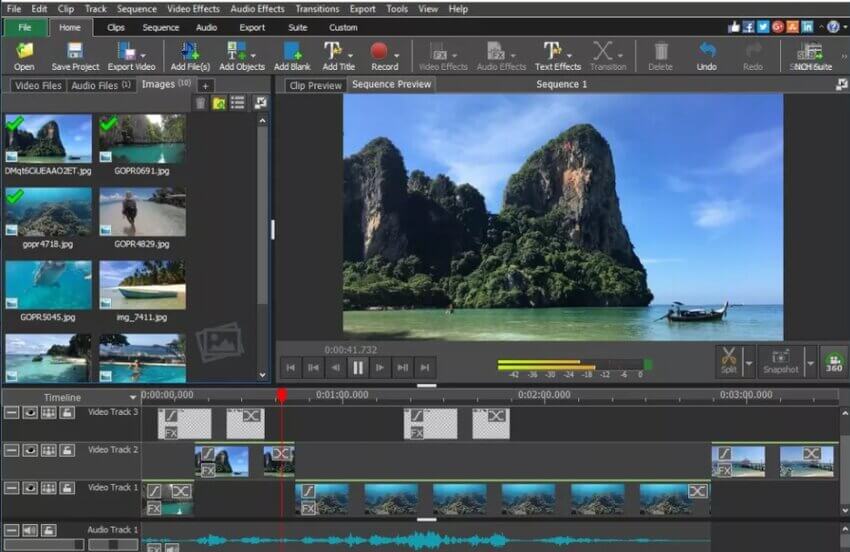This screenshot has height=552, width=850.
Task: Open the Transitions menu
Action: coord(317,9)
